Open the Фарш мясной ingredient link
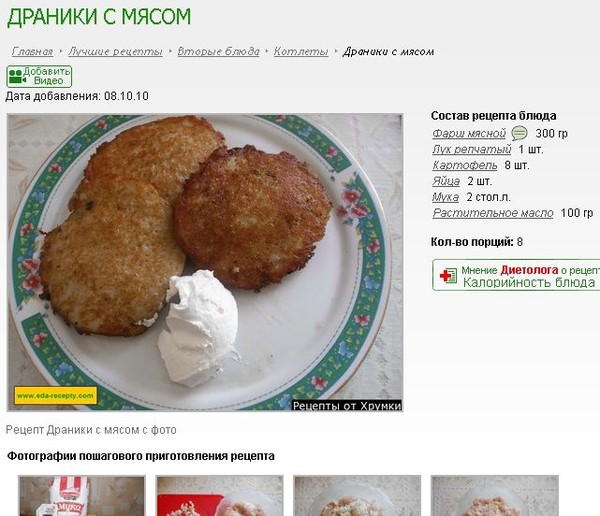Viewport: 600px width, 516px height. click(469, 134)
